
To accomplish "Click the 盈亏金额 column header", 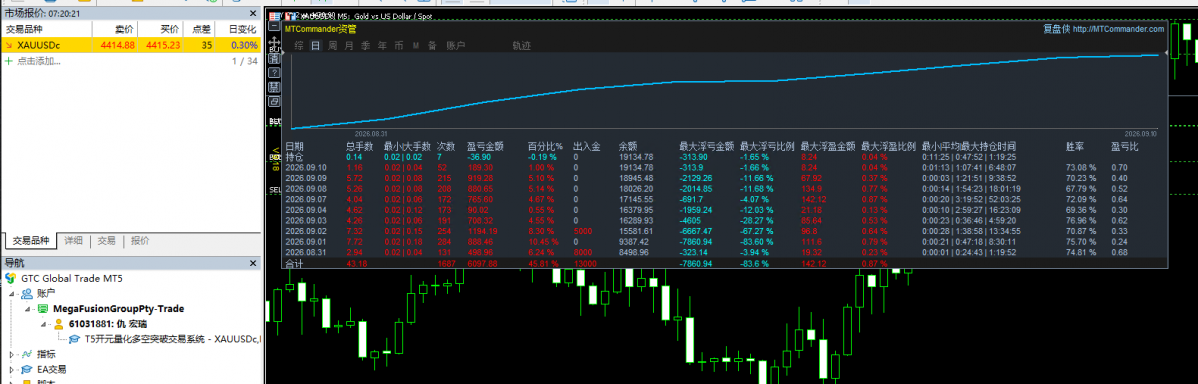I will [485, 146].
